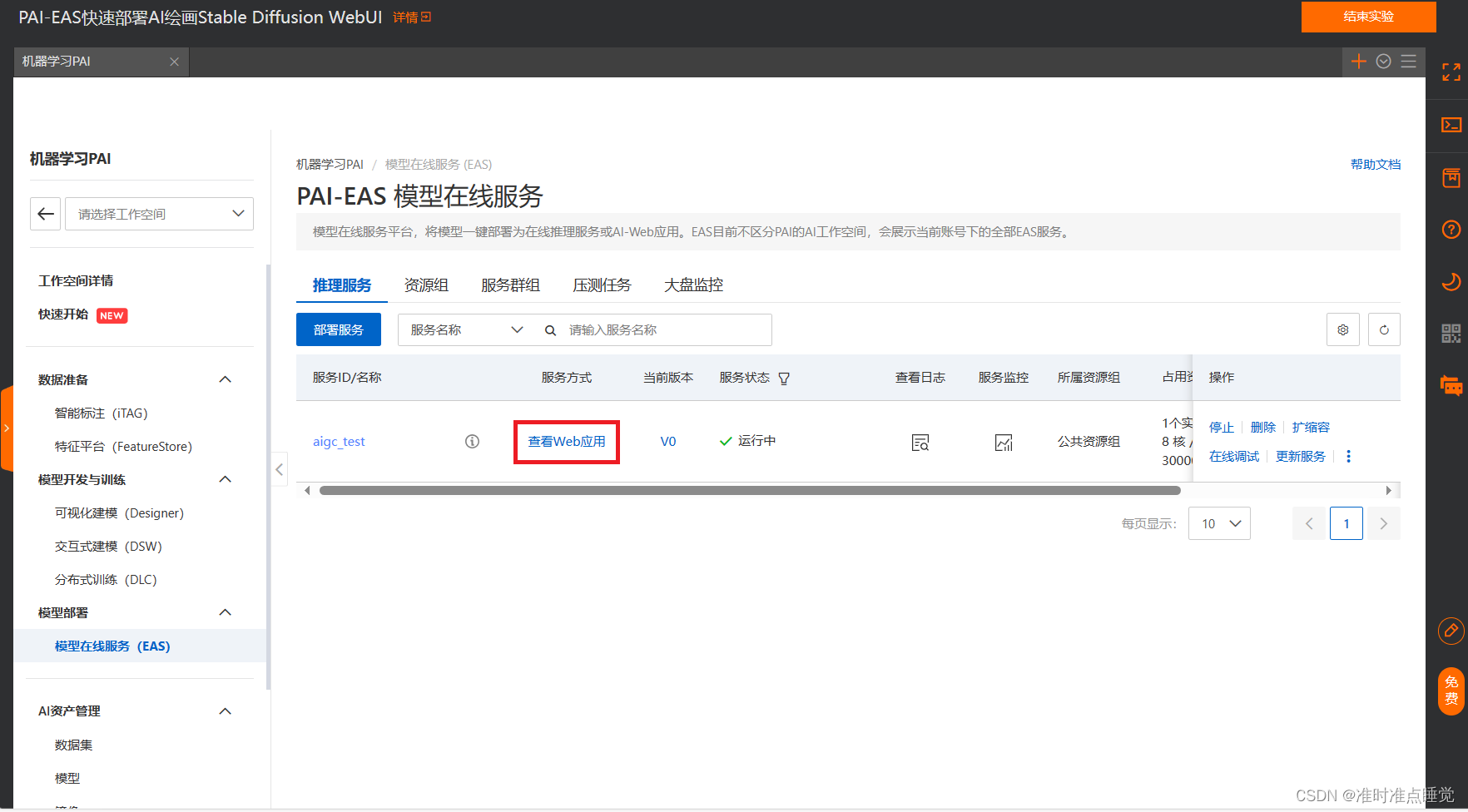Open the QR code icon in right sidebar
Screen dimensions: 1468x812
point(1451,334)
